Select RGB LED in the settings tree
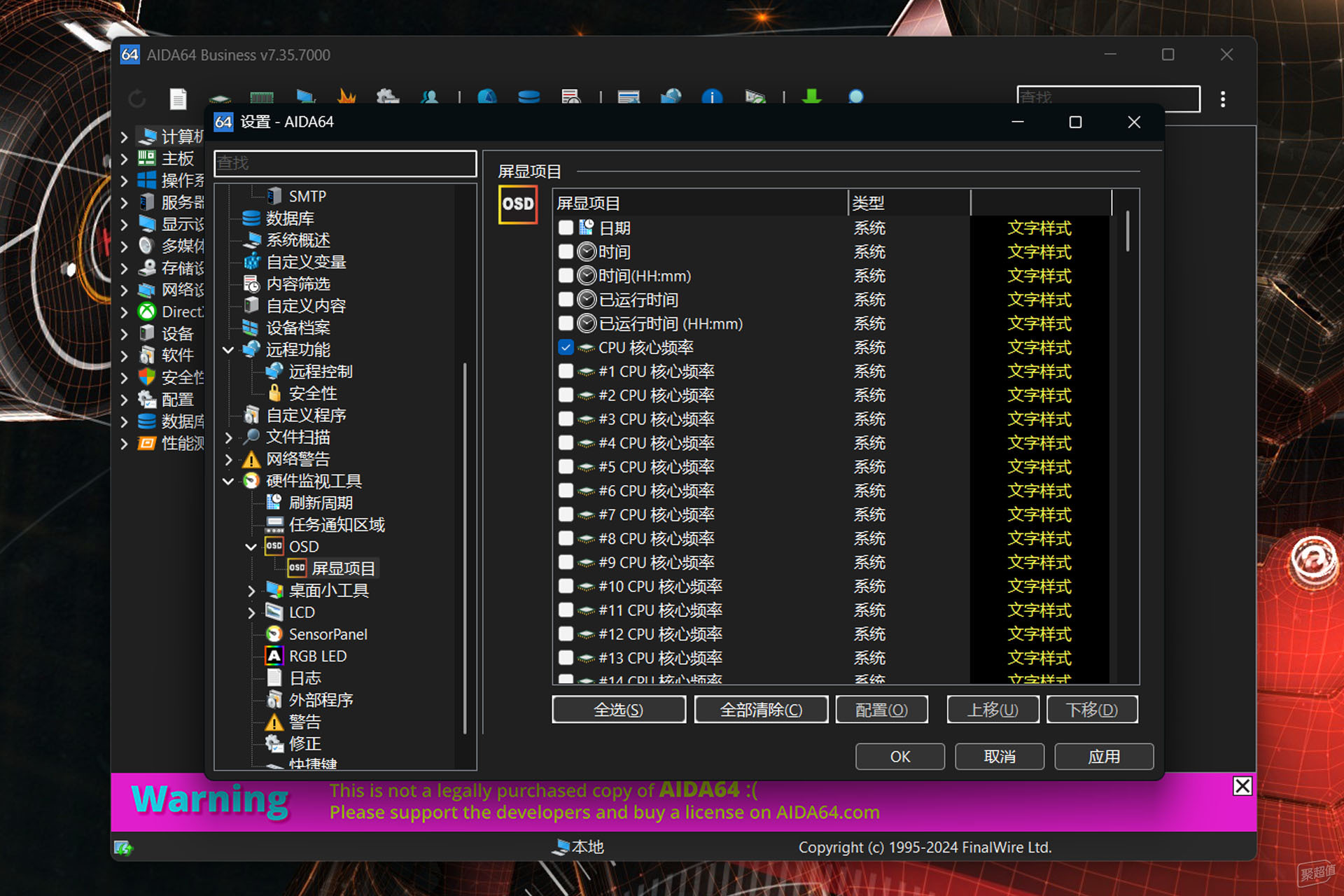1344x896 pixels. 318,656
